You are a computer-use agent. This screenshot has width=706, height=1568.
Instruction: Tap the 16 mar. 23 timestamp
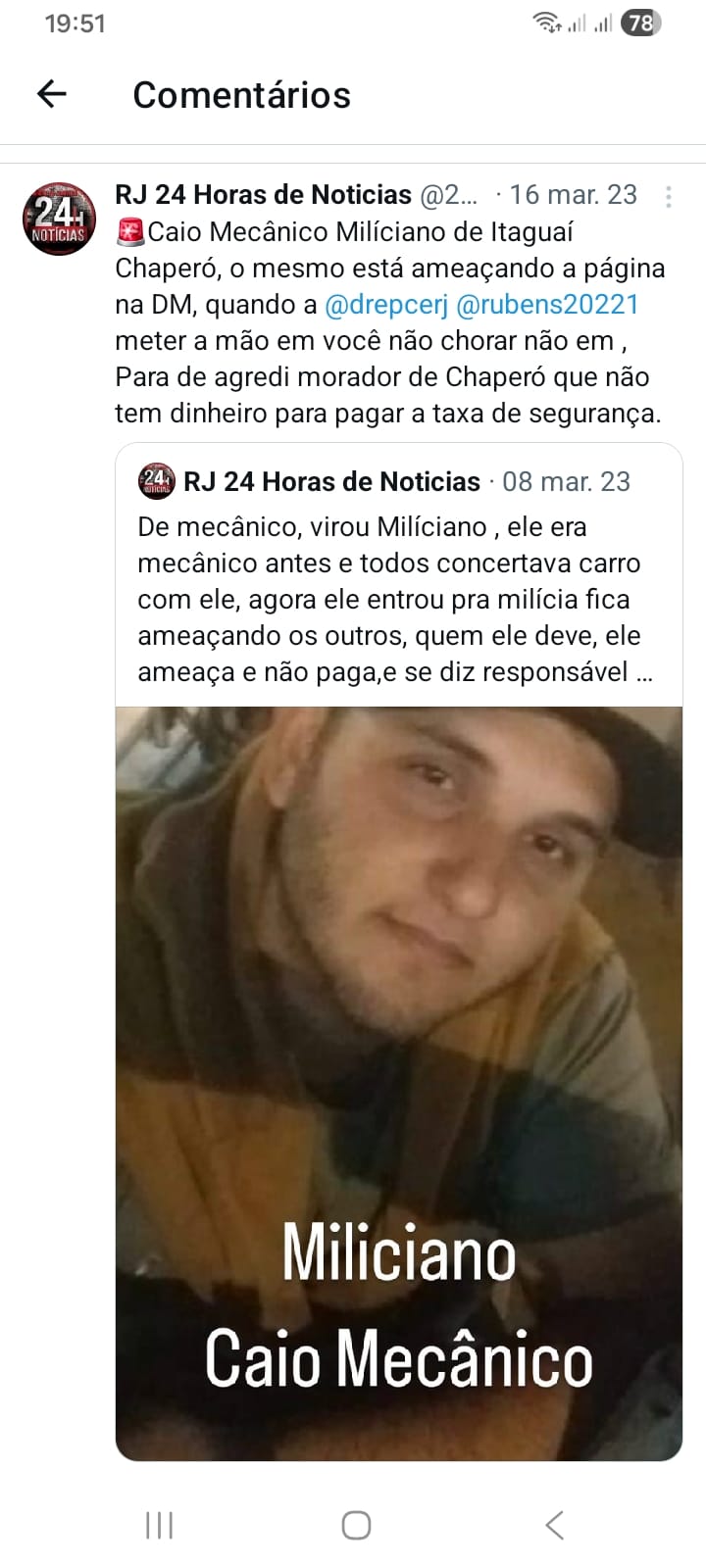[573, 195]
